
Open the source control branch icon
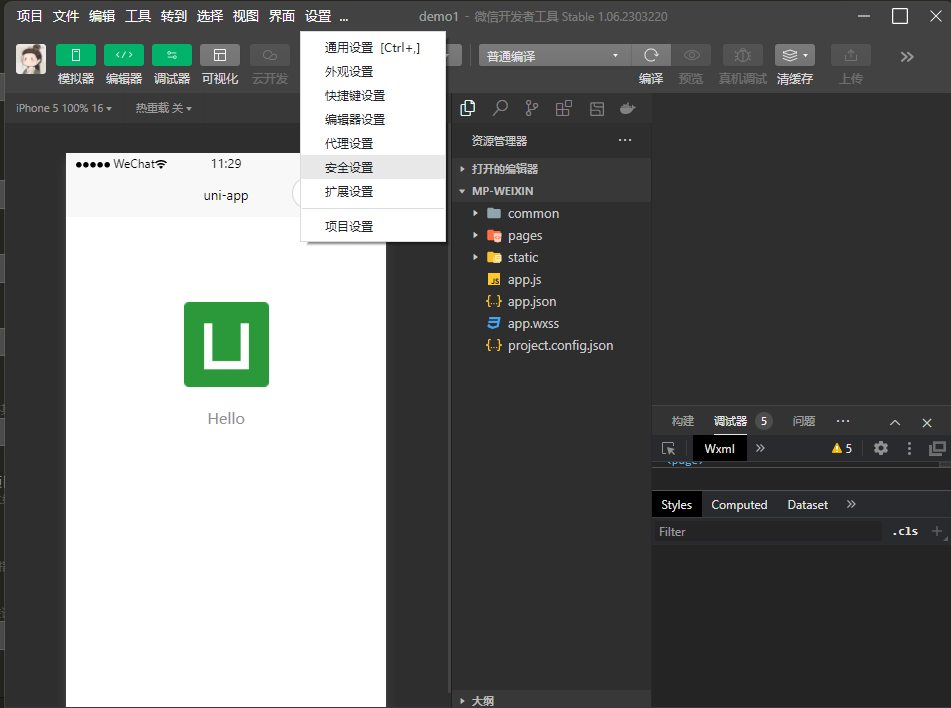[x=532, y=108]
